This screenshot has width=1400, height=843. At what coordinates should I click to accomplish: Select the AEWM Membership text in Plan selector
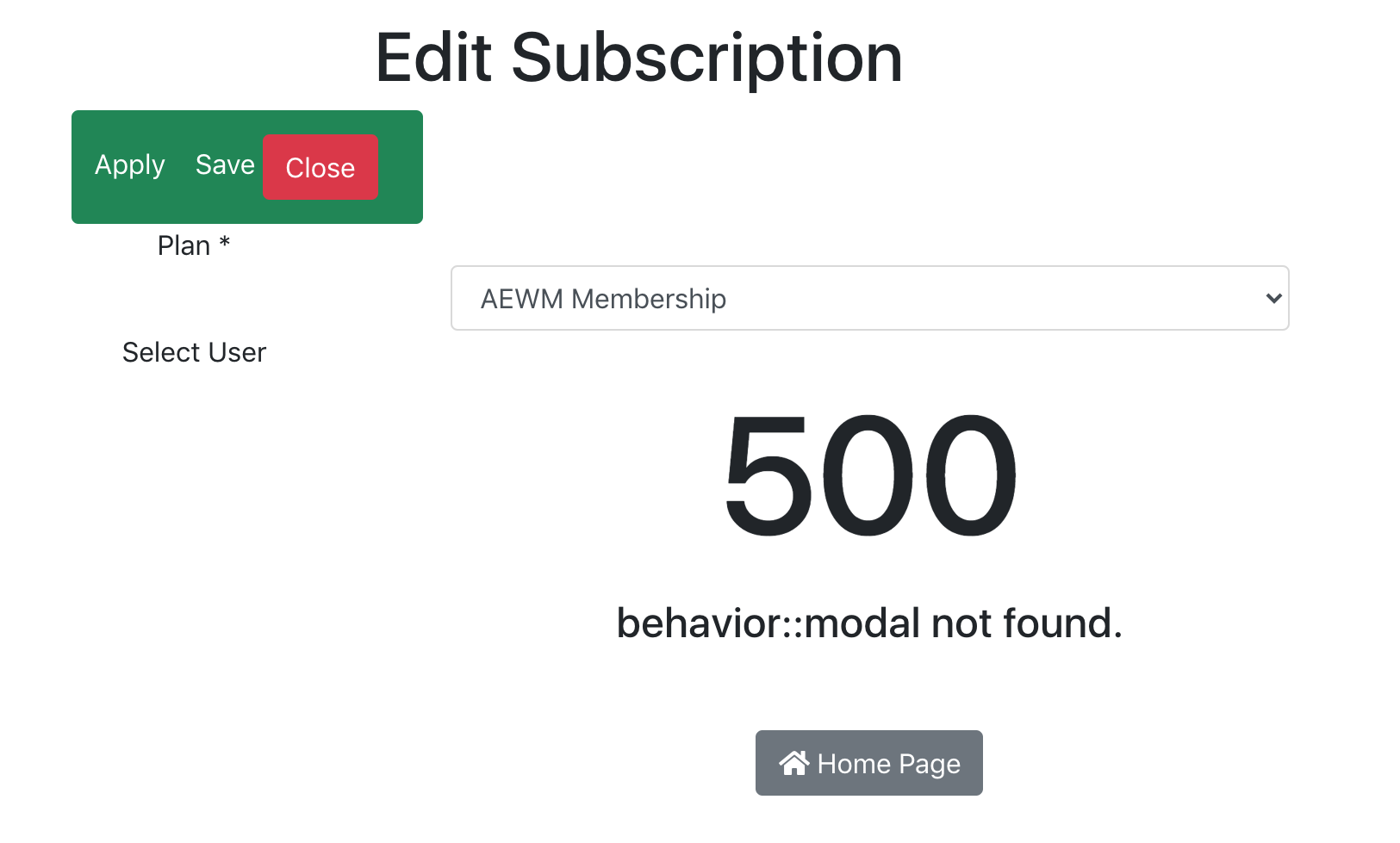[x=603, y=299]
